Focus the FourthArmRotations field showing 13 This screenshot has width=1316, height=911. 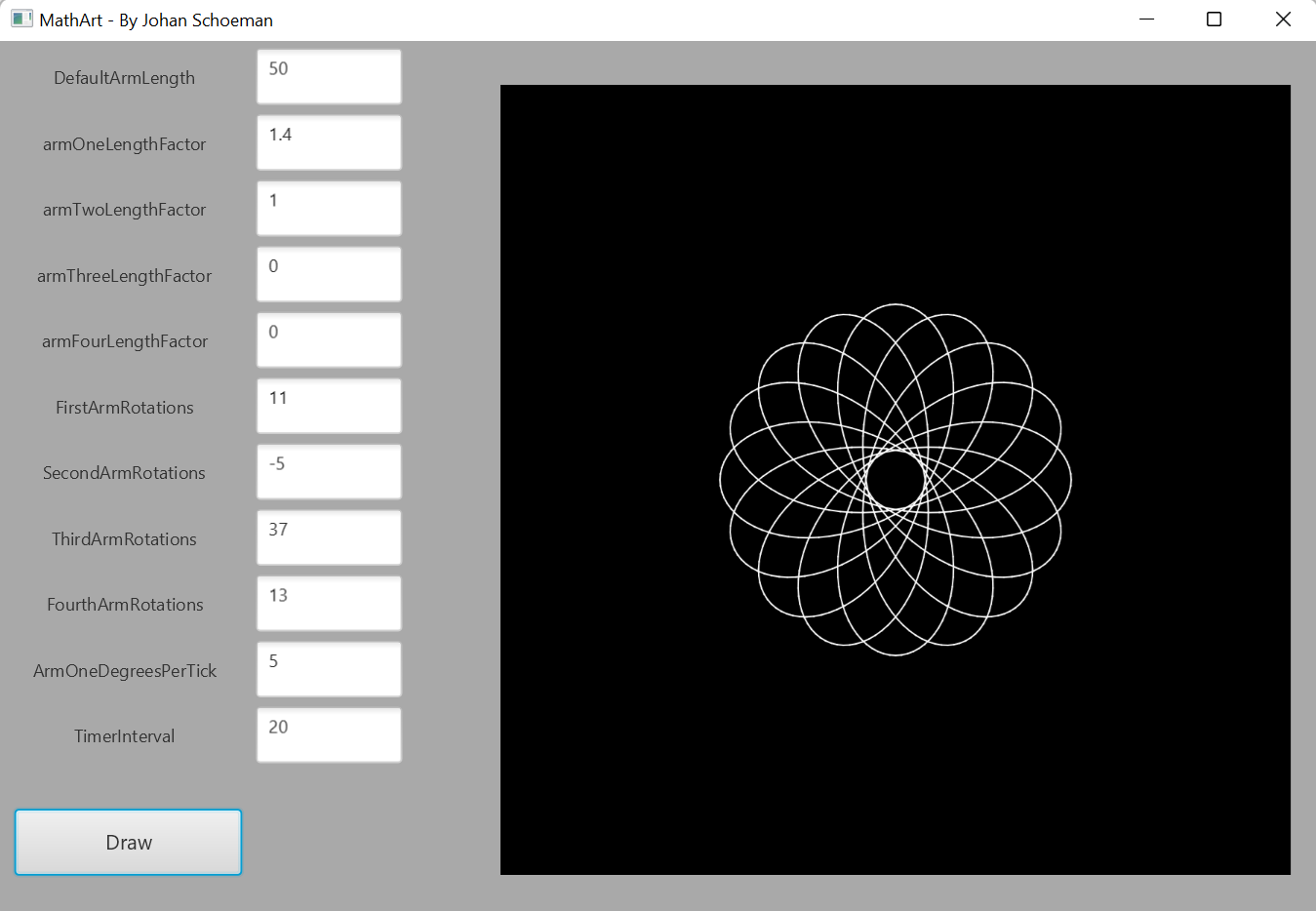point(329,604)
